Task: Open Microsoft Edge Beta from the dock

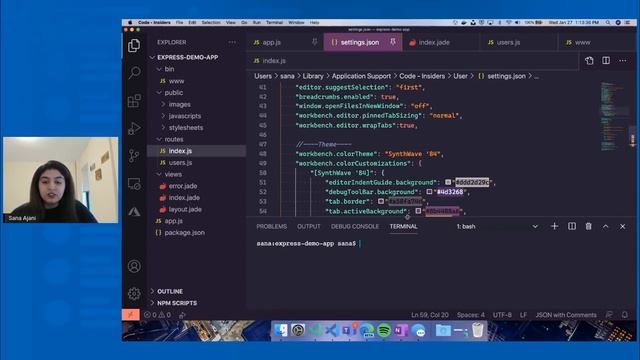Action: pos(367,330)
